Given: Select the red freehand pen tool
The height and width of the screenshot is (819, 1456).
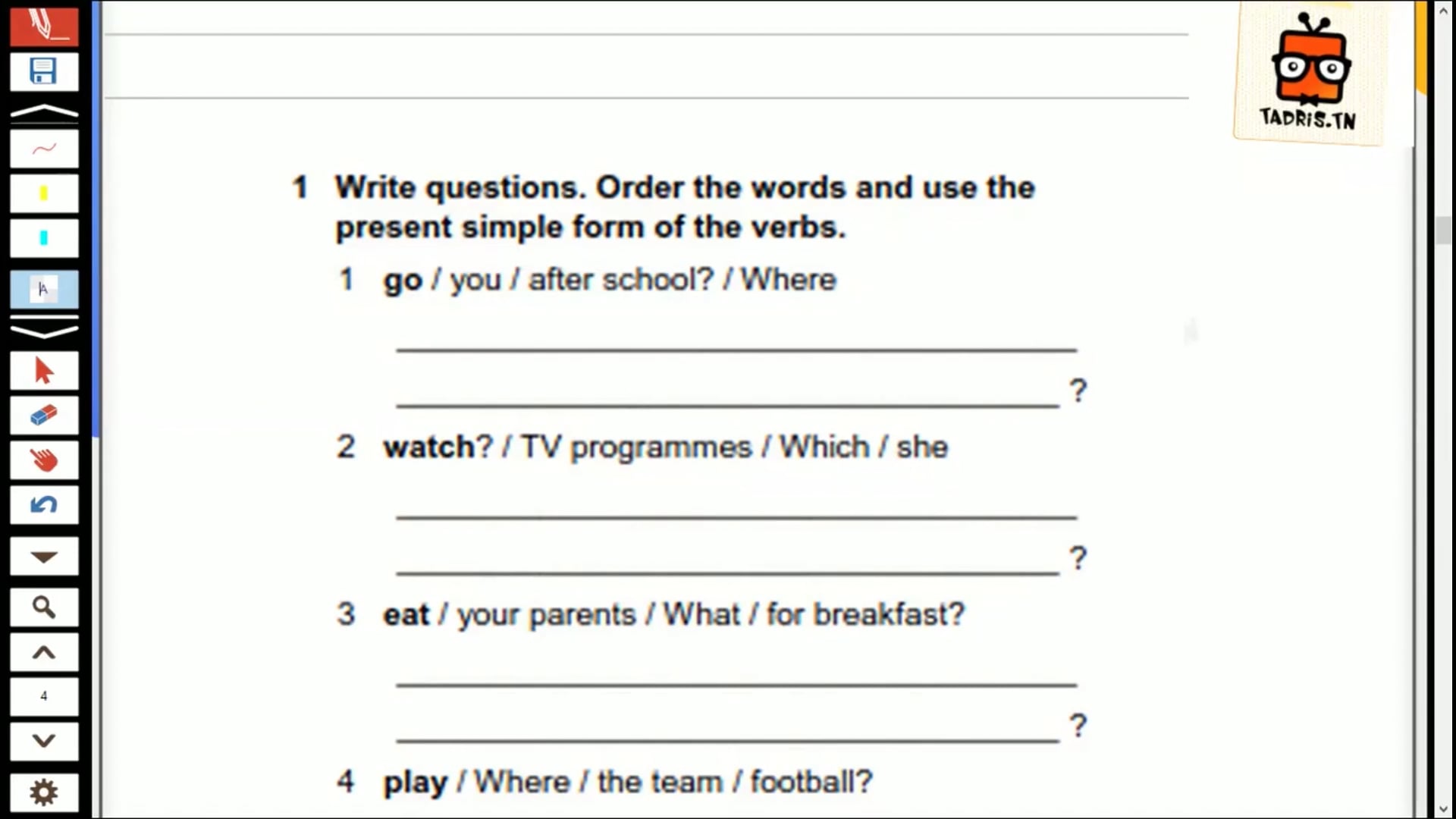Looking at the screenshot, I should click(x=44, y=149).
